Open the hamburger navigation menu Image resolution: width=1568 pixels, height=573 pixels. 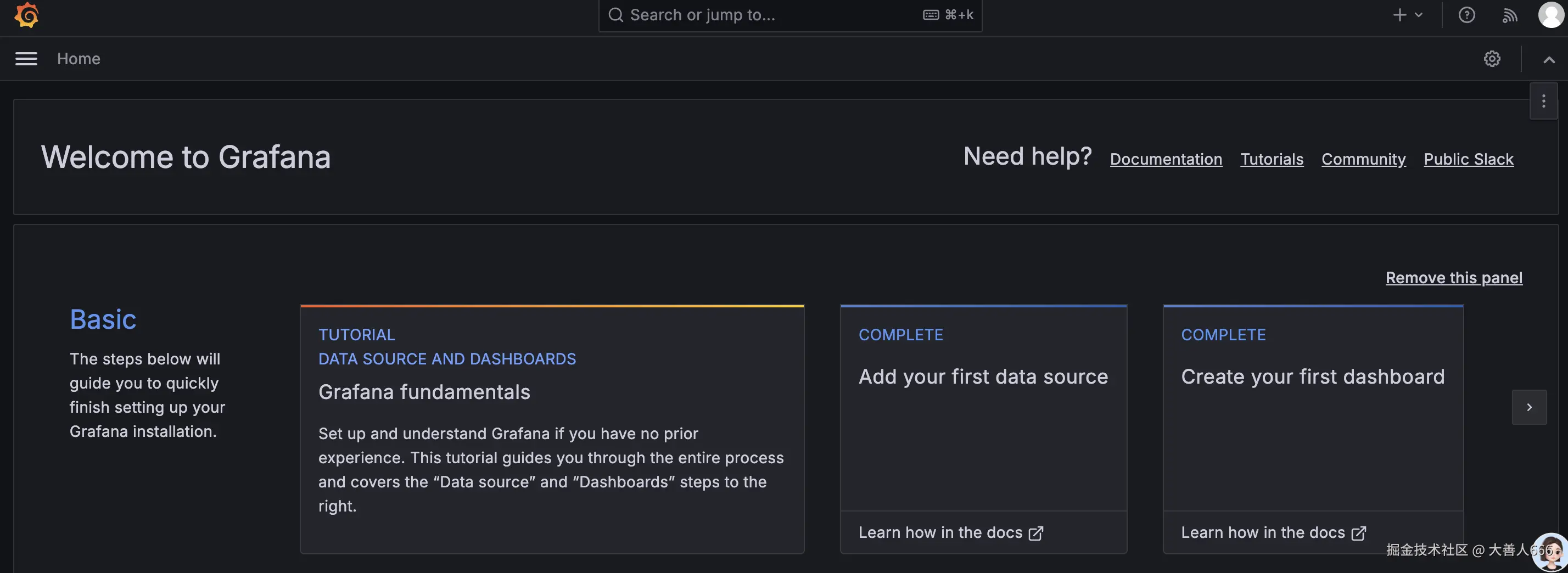(26, 59)
